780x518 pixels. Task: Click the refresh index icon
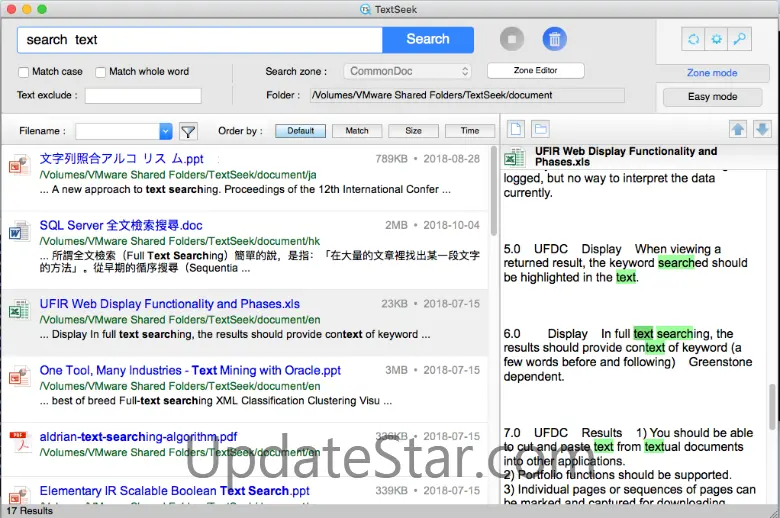pos(692,40)
